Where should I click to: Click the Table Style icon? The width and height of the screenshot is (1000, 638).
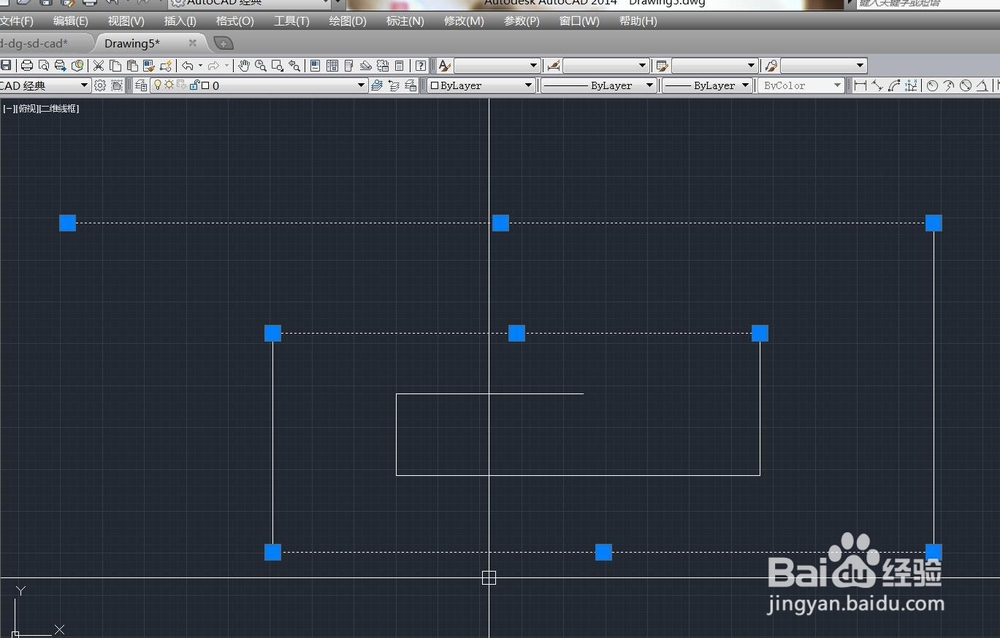662,65
